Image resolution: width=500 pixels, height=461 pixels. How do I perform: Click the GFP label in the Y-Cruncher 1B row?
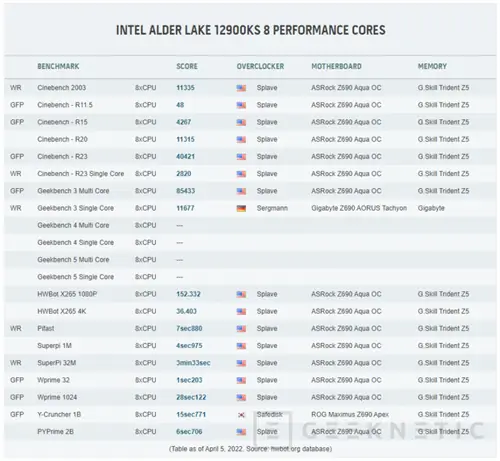[17, 414]
